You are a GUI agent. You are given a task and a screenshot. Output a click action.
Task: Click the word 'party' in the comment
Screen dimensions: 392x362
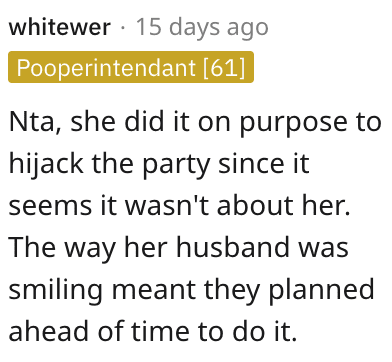176,165
